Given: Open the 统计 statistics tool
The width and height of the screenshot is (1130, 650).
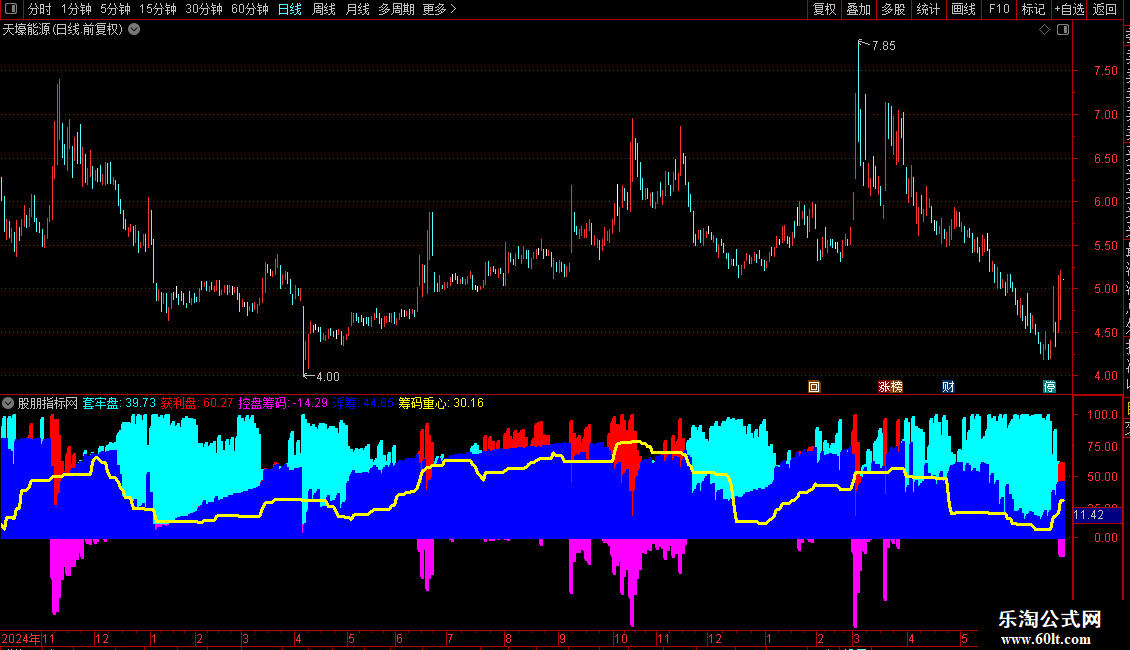Looking at the screenshot, I should coord(928,9).
